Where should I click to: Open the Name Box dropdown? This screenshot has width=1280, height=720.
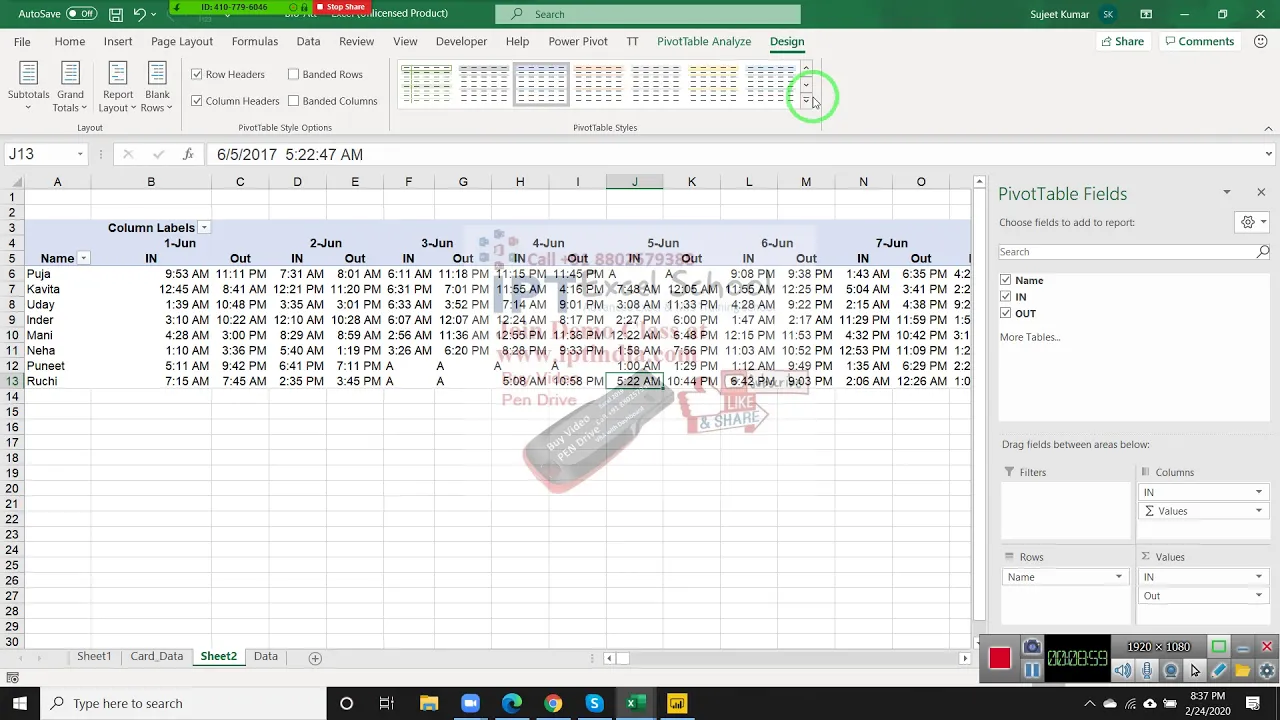[79, 154]
